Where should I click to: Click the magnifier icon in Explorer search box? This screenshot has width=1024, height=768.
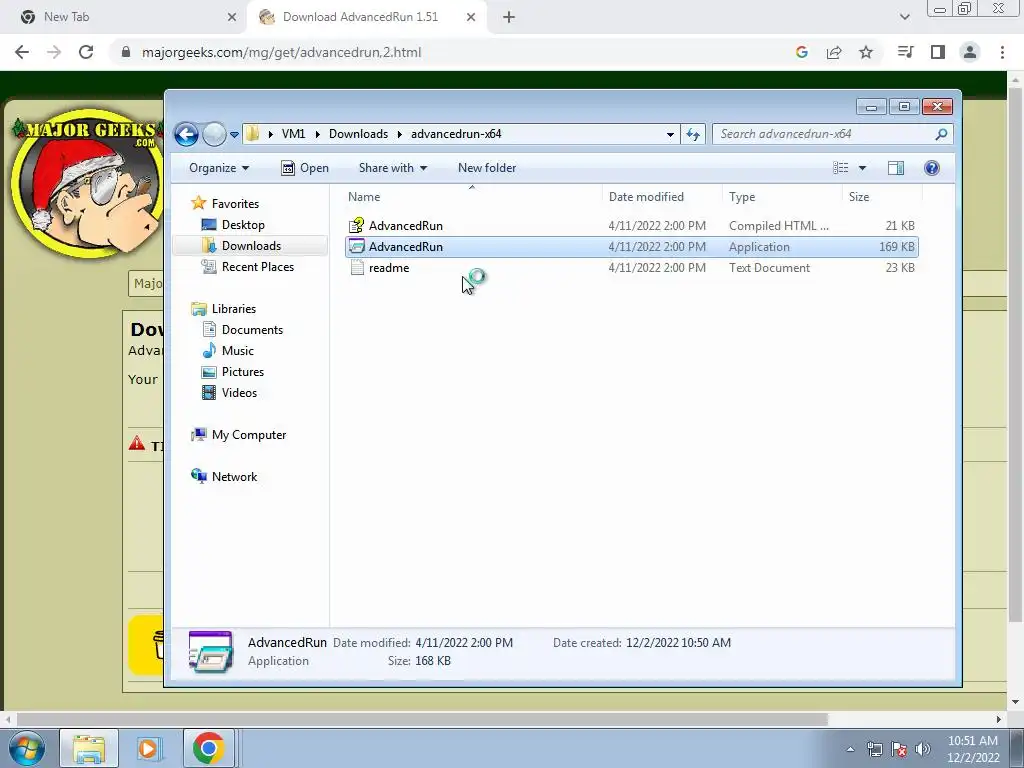pyautogui.click(x=941, y=134)
